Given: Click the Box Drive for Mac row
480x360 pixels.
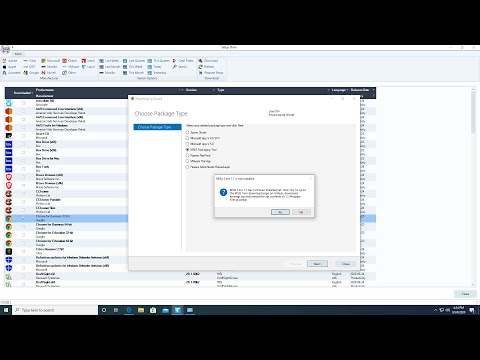Looking at the screenshot, I should click(67, 160).
